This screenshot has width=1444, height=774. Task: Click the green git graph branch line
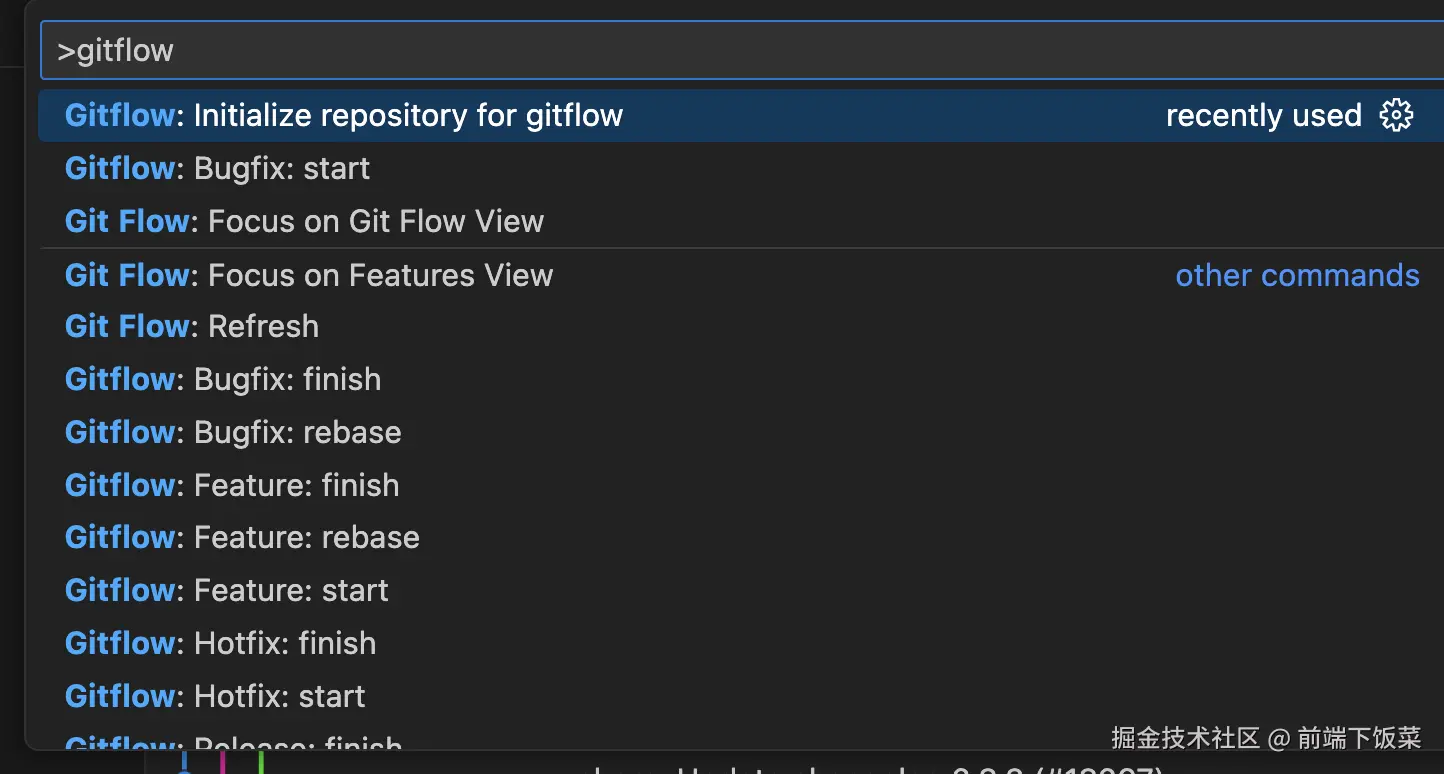(260, 762)
